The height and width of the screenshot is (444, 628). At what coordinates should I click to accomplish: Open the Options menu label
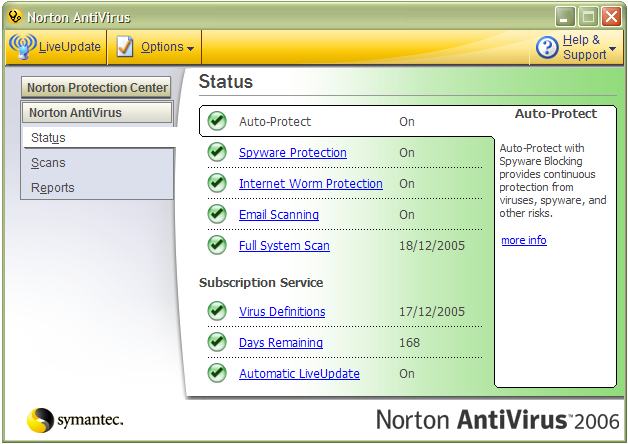(x=162, y=47)
